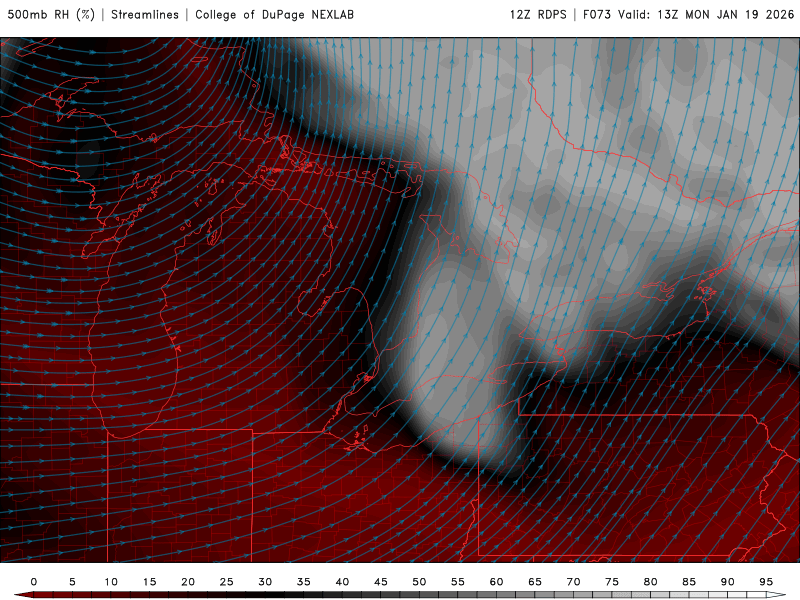
Task: Click the '12Z RDPS' model run label
Action: (x=538, y=15)
